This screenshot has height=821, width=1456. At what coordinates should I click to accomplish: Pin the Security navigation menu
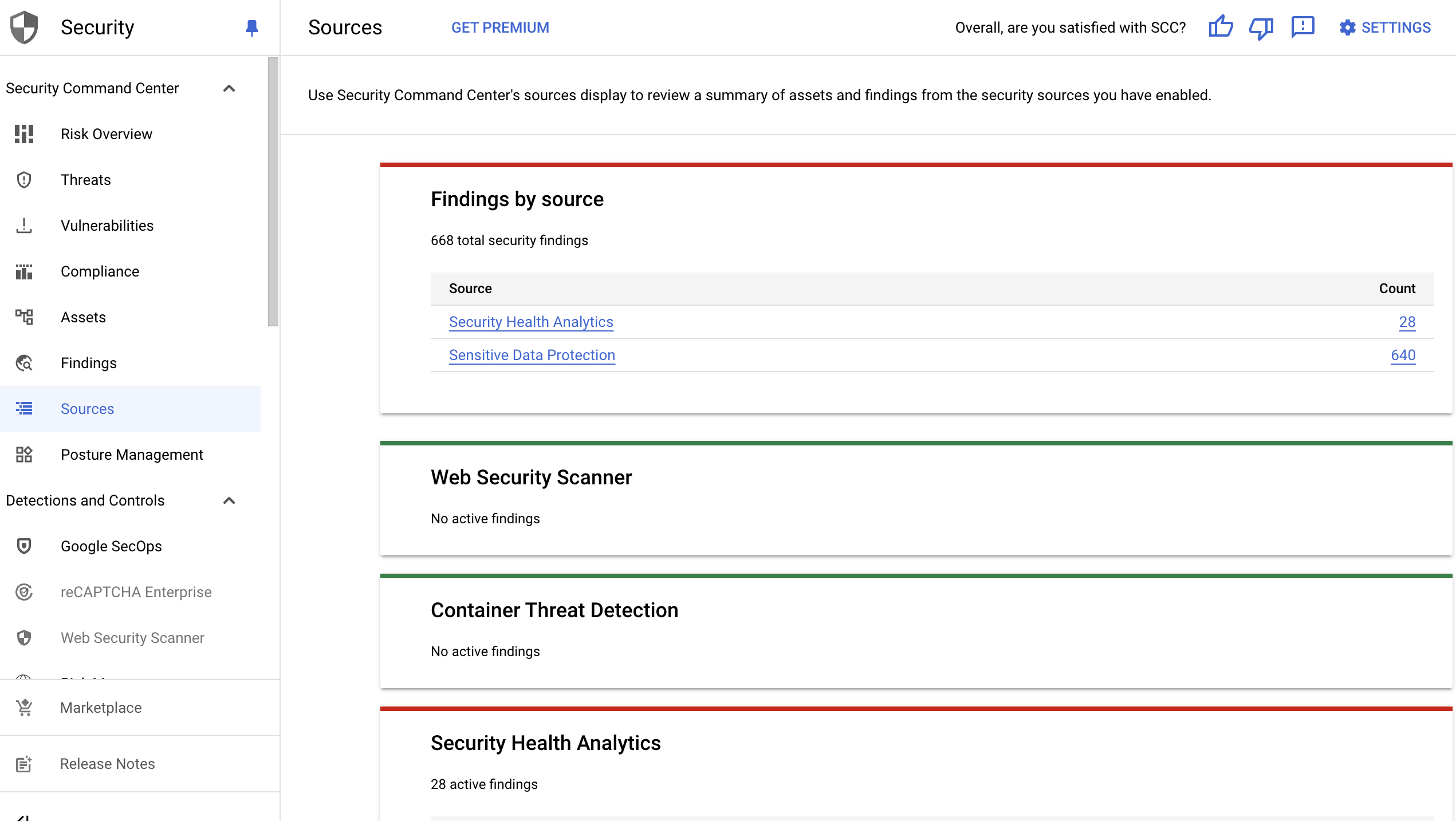point(252,27)
